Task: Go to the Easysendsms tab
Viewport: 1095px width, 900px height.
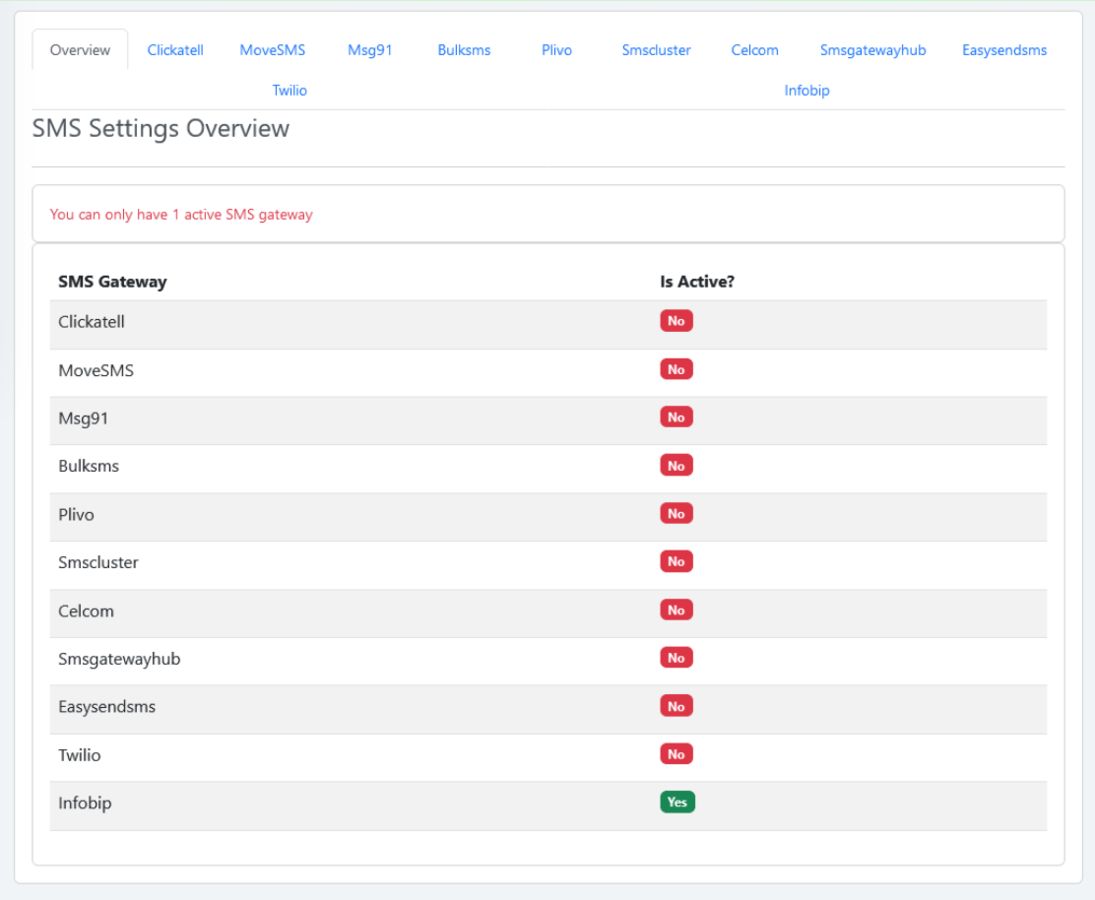Action: (x=1004, y=50)
